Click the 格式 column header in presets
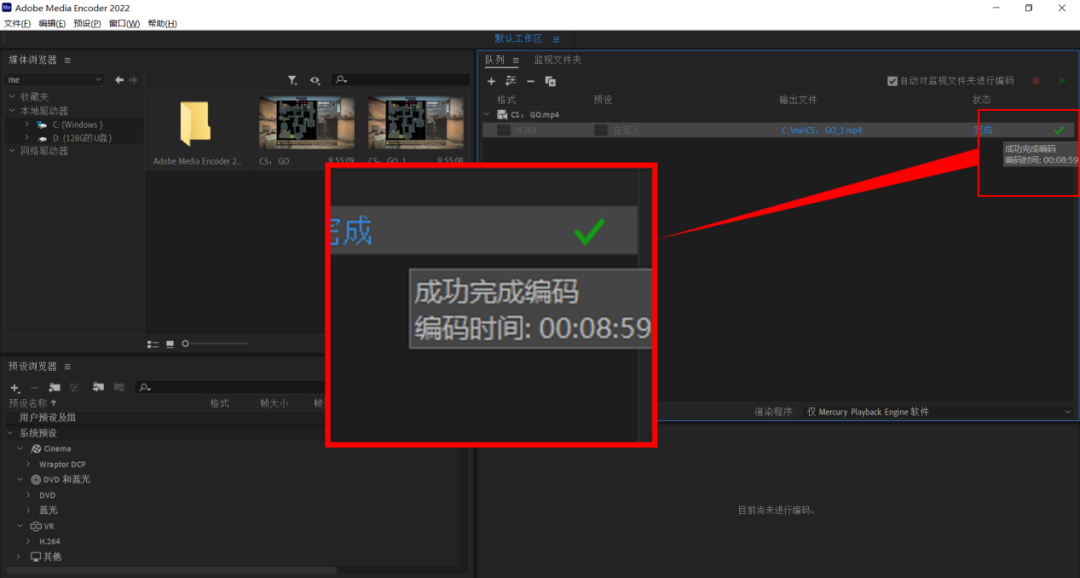 (x=219, y=403)
